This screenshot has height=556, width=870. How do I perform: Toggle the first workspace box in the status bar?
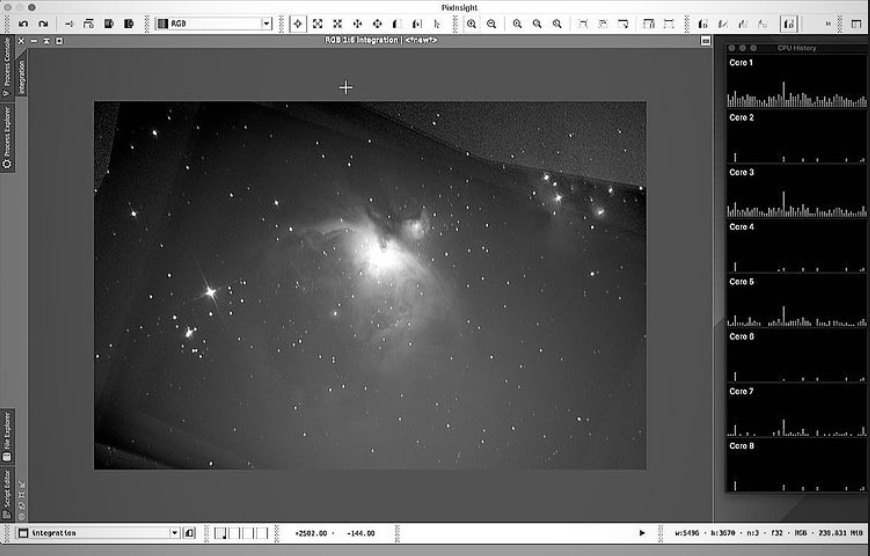pyautogui.click(x=221, y=533)
